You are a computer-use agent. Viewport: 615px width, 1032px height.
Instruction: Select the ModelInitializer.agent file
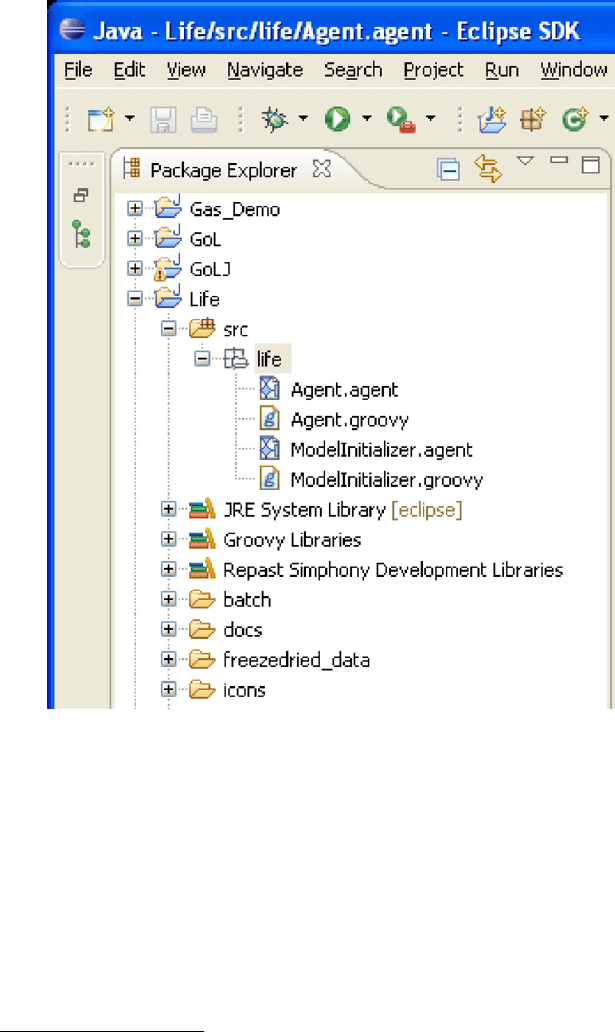(381, 450)
